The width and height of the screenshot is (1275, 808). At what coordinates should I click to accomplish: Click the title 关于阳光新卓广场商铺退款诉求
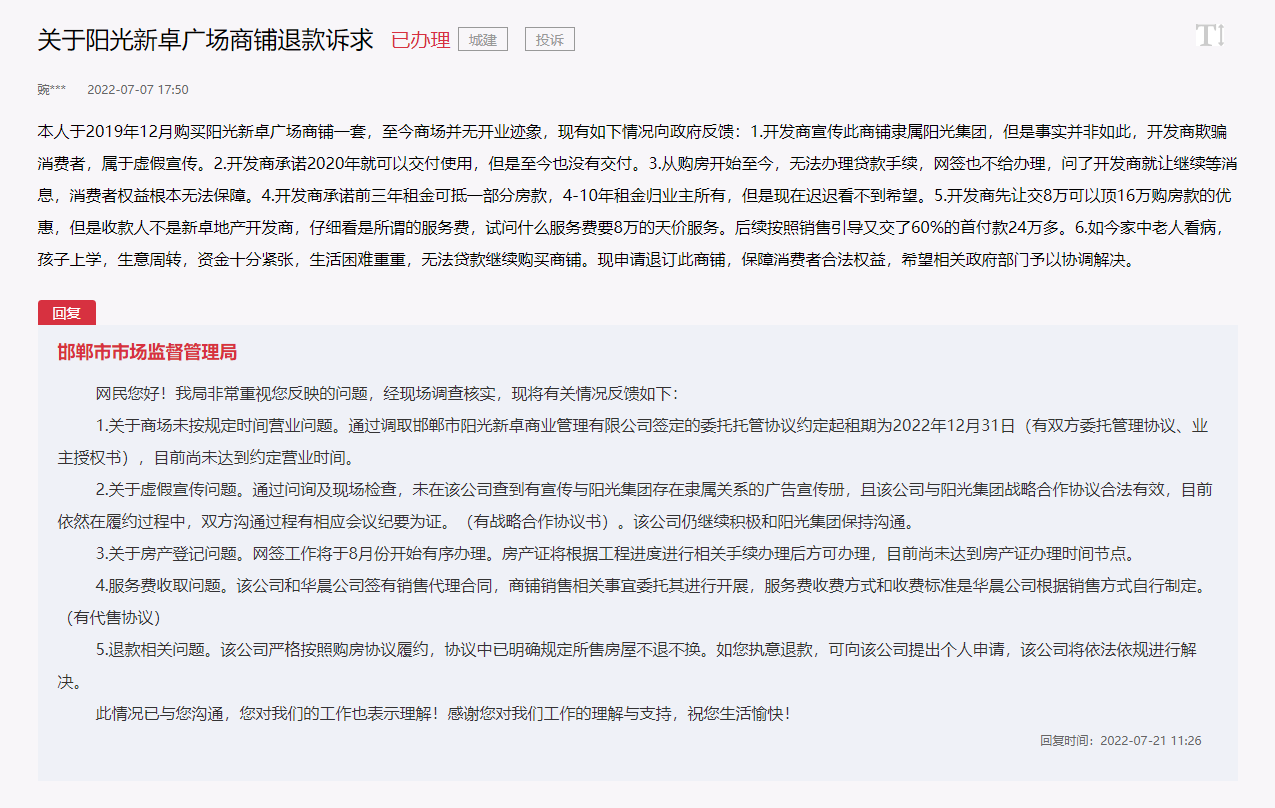205,40
